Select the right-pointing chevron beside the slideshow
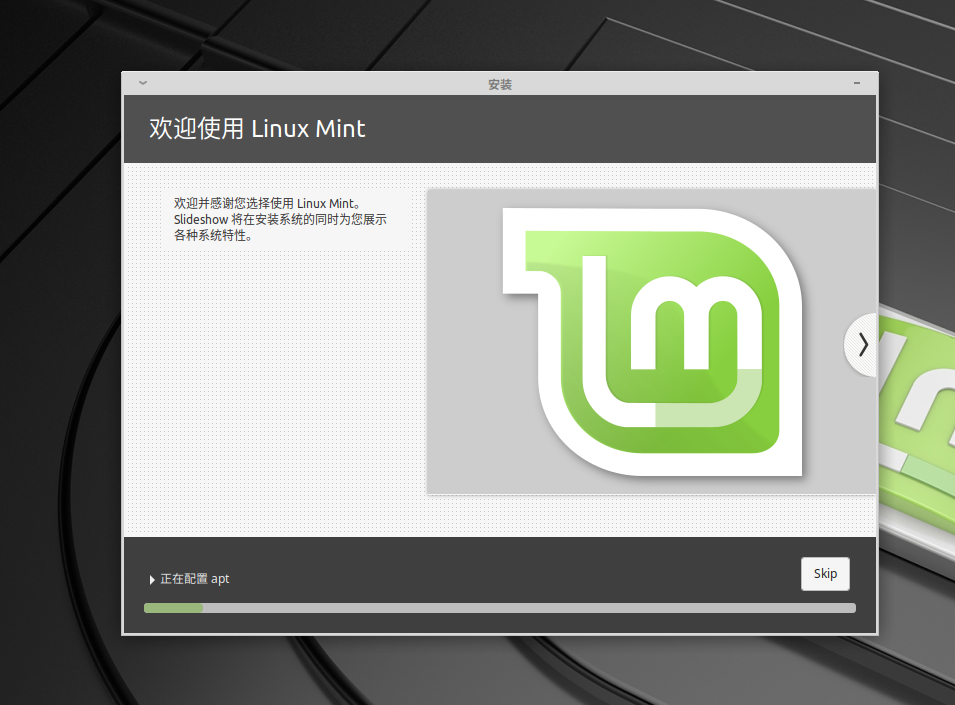Screen dimensions: 955x705 tap(861, 344)
